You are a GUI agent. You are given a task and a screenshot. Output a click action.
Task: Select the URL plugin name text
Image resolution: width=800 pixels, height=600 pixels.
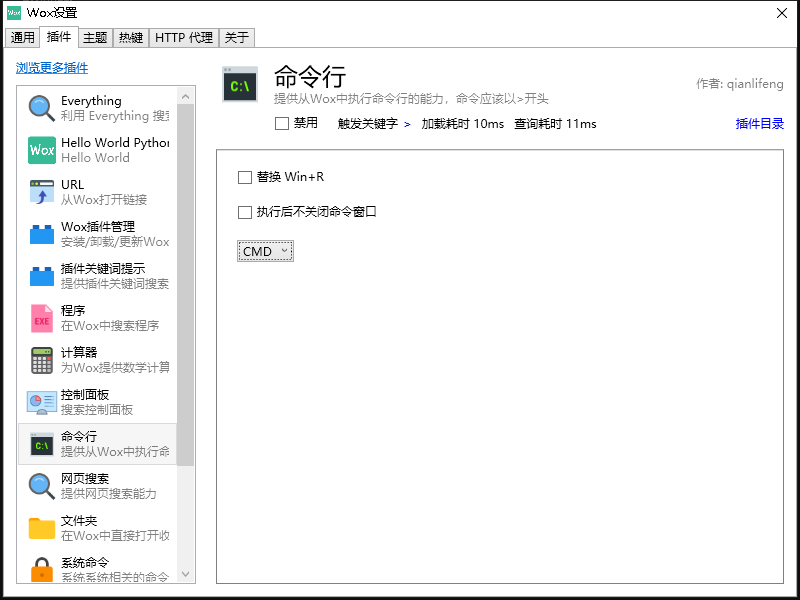coord(72,184)
